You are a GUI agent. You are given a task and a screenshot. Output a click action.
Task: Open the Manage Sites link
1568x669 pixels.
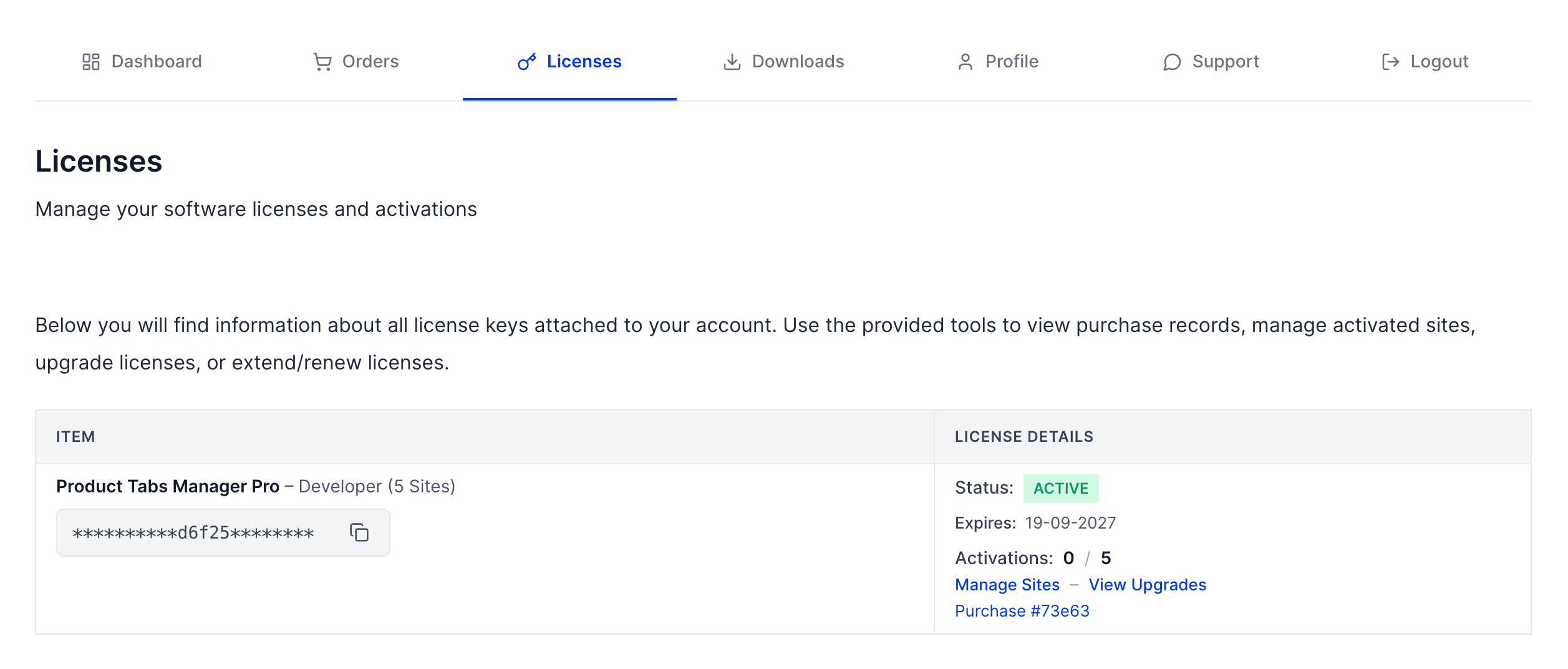(x=1007, y=585)
